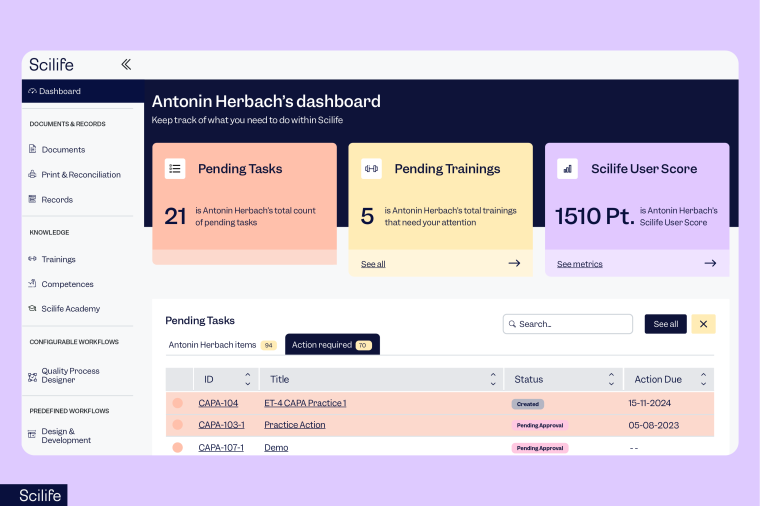This screenshot has width=760, height=506.
Task: Click See all button in Pending Tasks
Action: tap(665, 324)
